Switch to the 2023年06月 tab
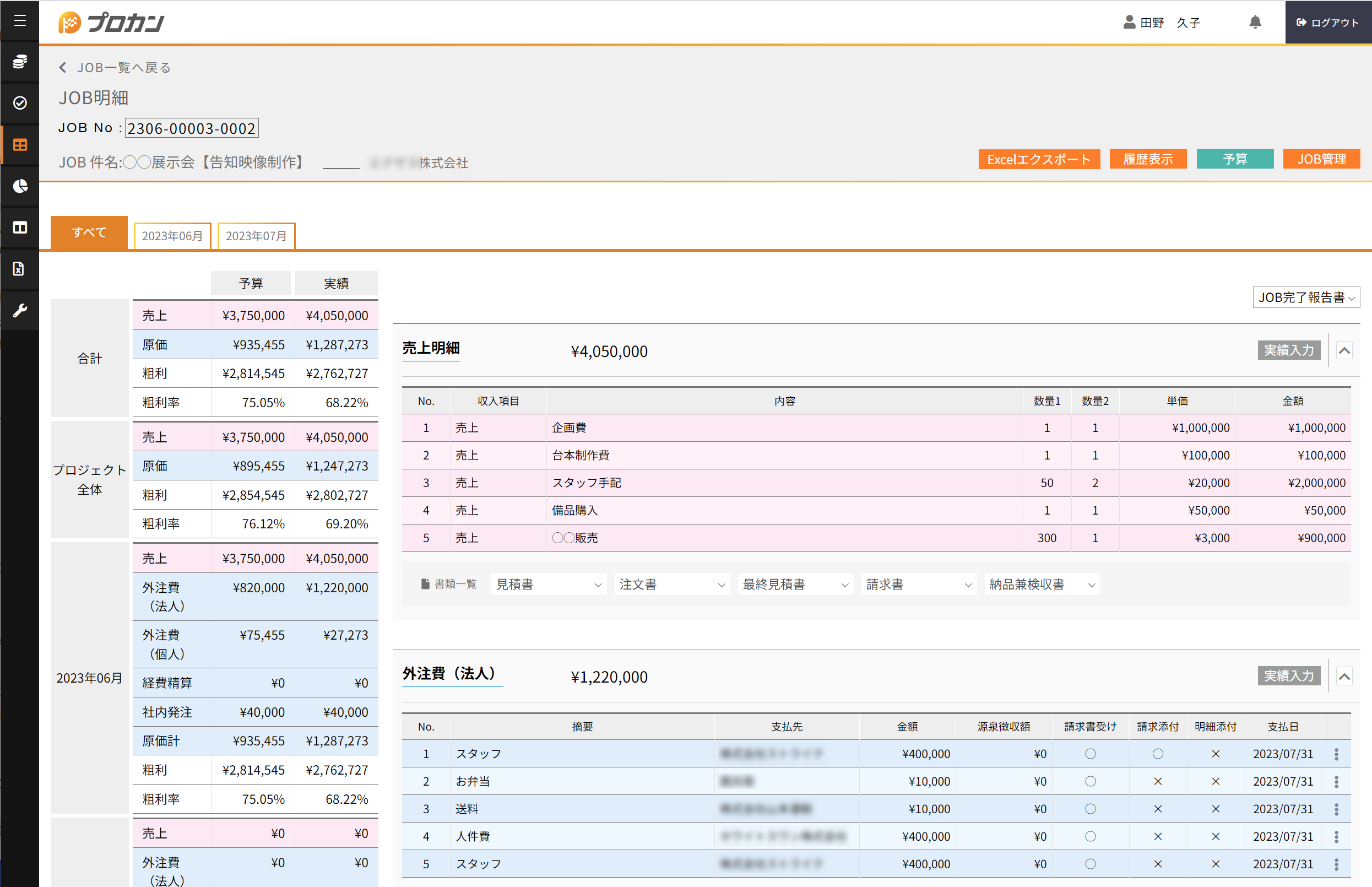This screenshot has width=1372, height=887. tap(172, 236)
